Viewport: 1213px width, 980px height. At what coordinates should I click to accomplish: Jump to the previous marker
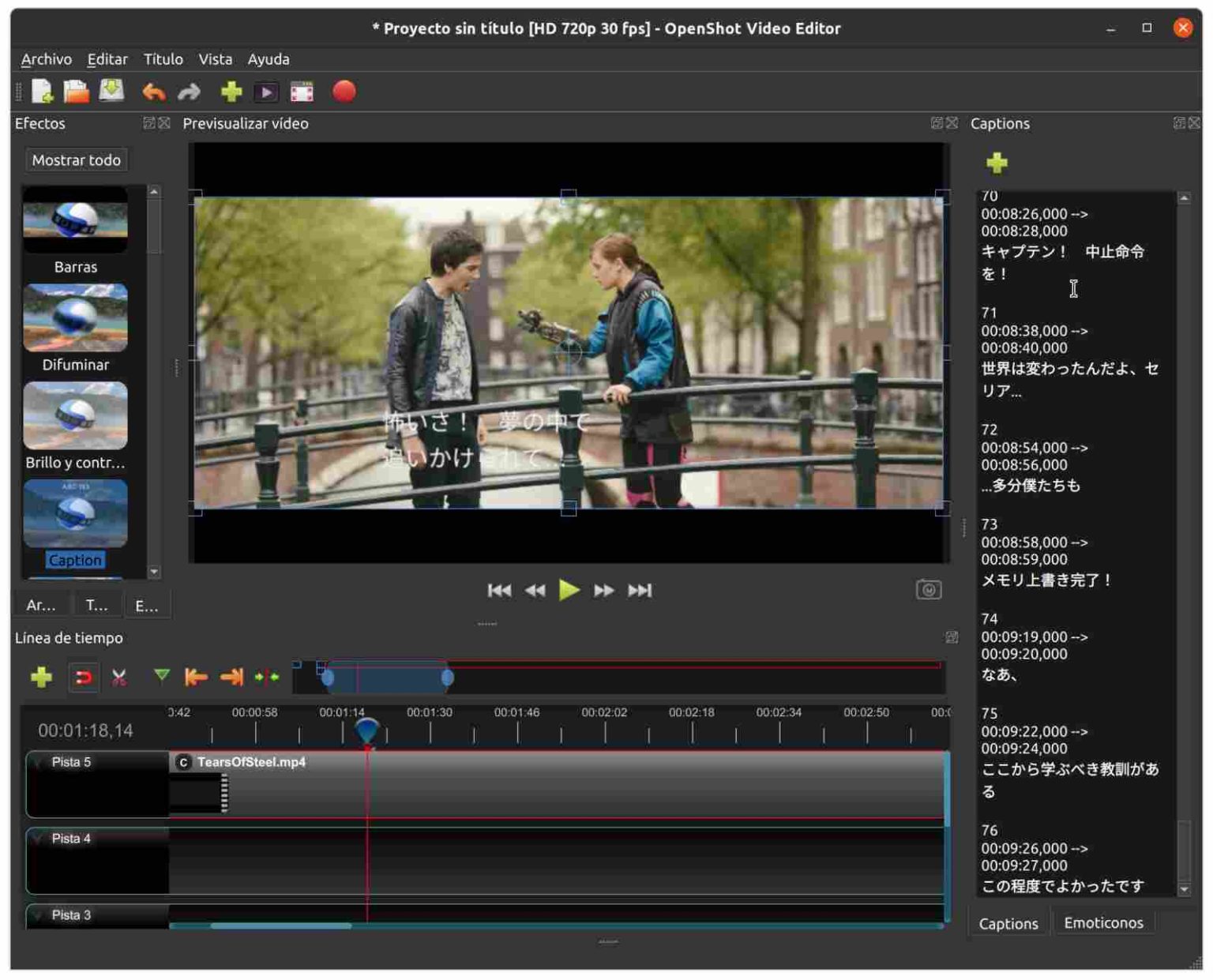195,678
